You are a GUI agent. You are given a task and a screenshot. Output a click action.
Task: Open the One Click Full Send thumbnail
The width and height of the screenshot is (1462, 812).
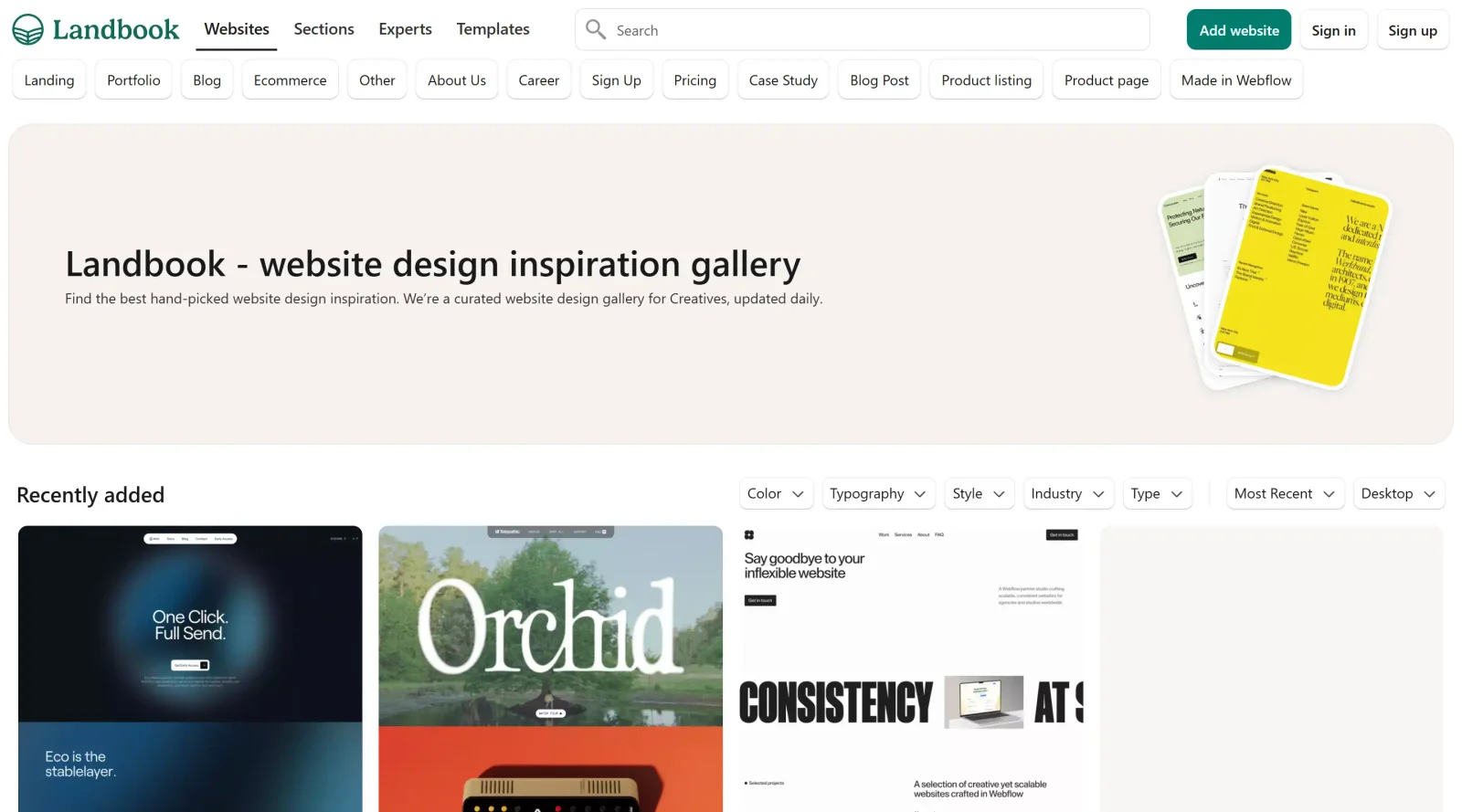190,669
